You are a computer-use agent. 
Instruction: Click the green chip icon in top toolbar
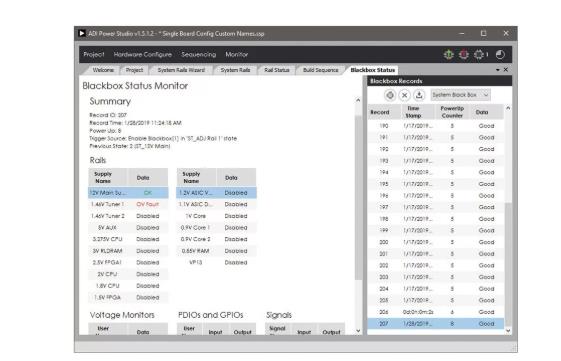tap(448, 55)
